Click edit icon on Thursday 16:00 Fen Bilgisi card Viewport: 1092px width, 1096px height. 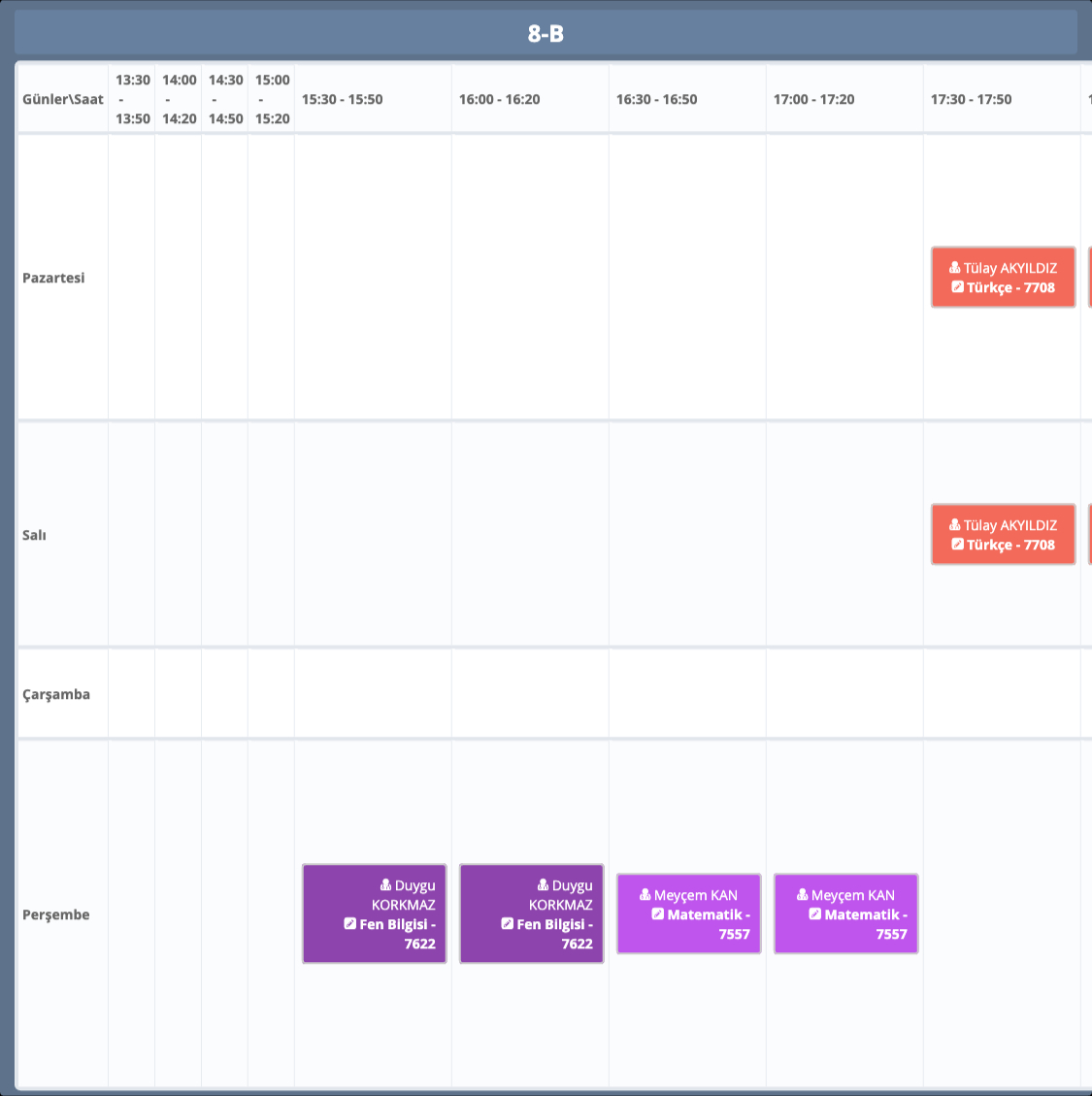tap(508, 924)
